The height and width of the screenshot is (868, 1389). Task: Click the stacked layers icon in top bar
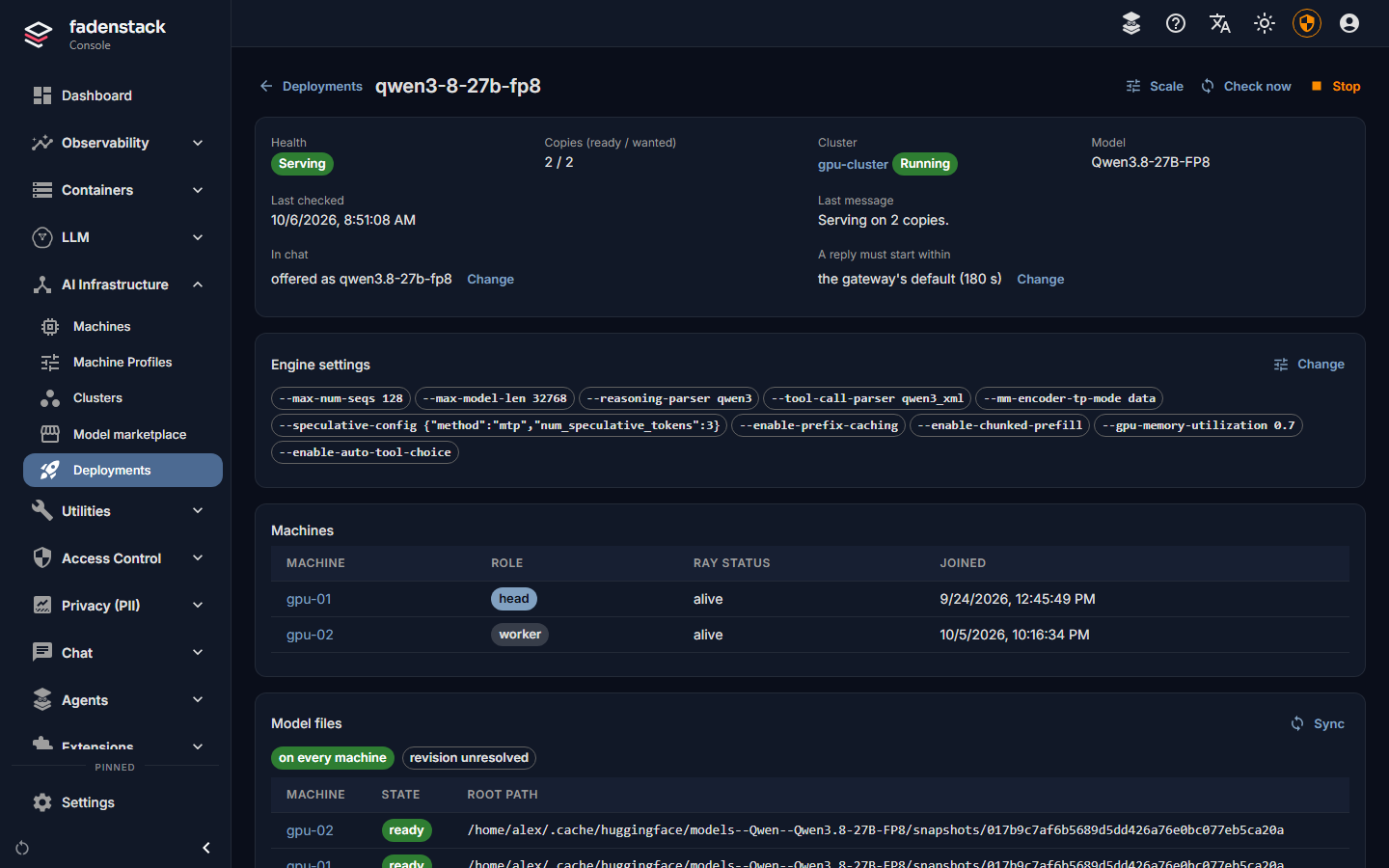1131,23
